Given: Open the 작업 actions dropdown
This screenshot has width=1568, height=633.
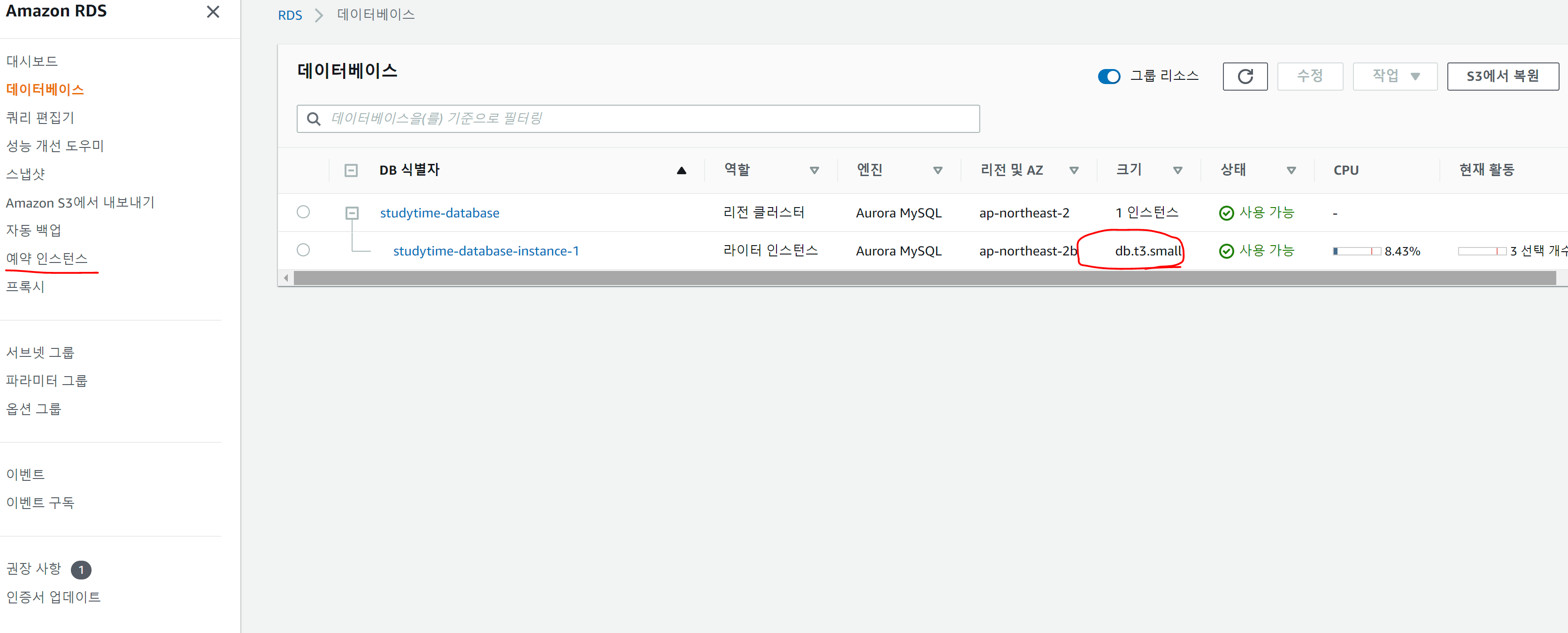Looking at the screenshot, I should pos(1394,76).
